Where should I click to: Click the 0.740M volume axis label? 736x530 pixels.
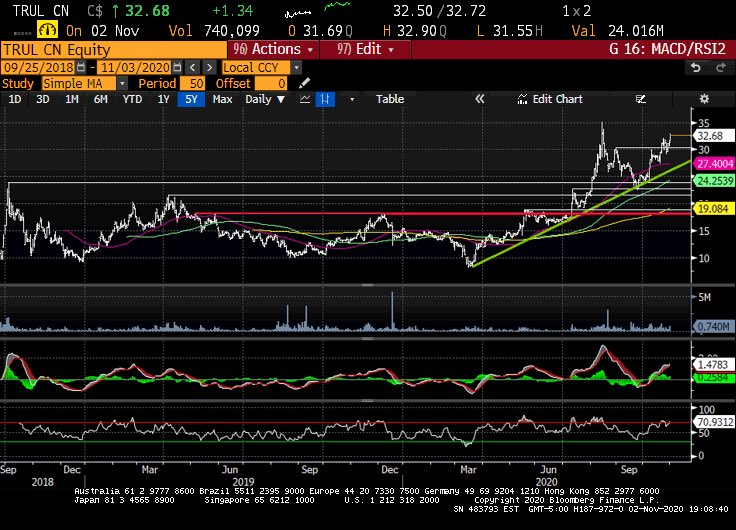coord(713,326)
